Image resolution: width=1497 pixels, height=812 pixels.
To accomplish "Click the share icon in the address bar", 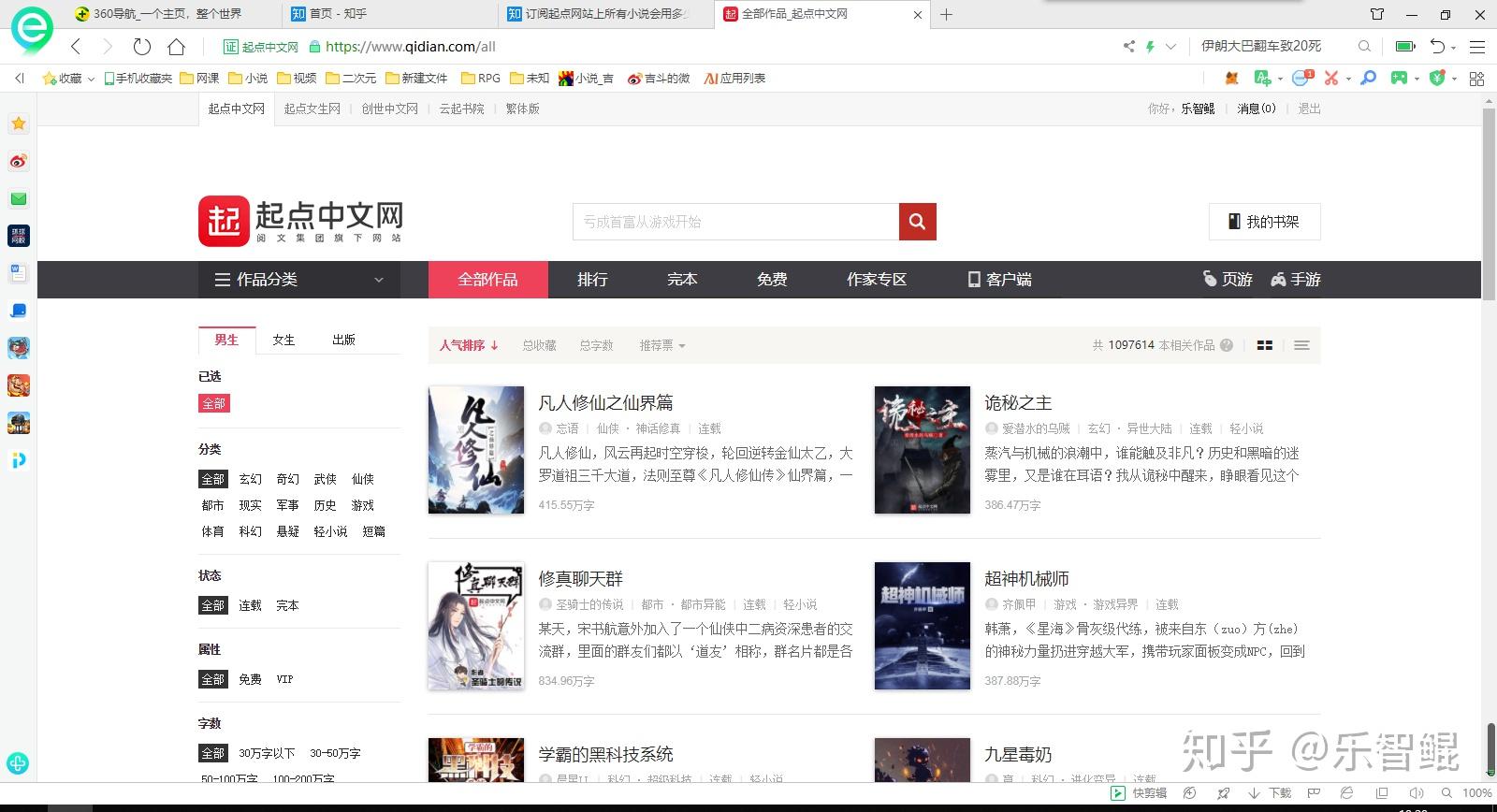I will pyautogui.click(x=1129, y=46).
